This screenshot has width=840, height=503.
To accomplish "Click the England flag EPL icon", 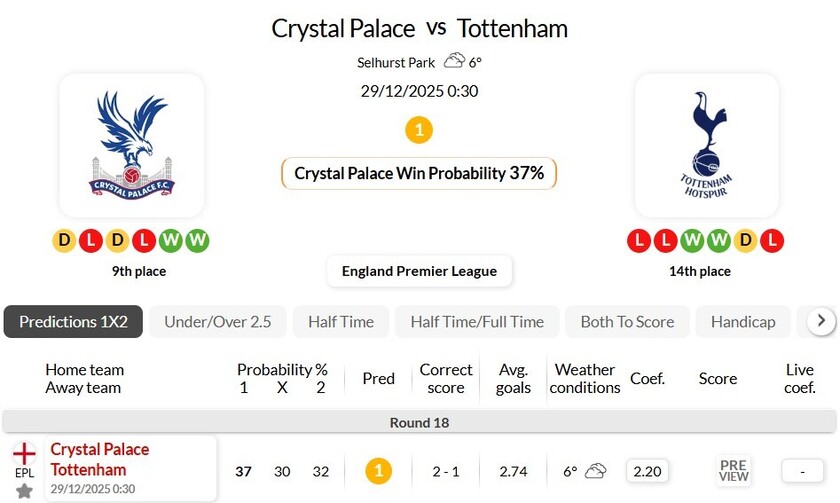I will 24,453.
